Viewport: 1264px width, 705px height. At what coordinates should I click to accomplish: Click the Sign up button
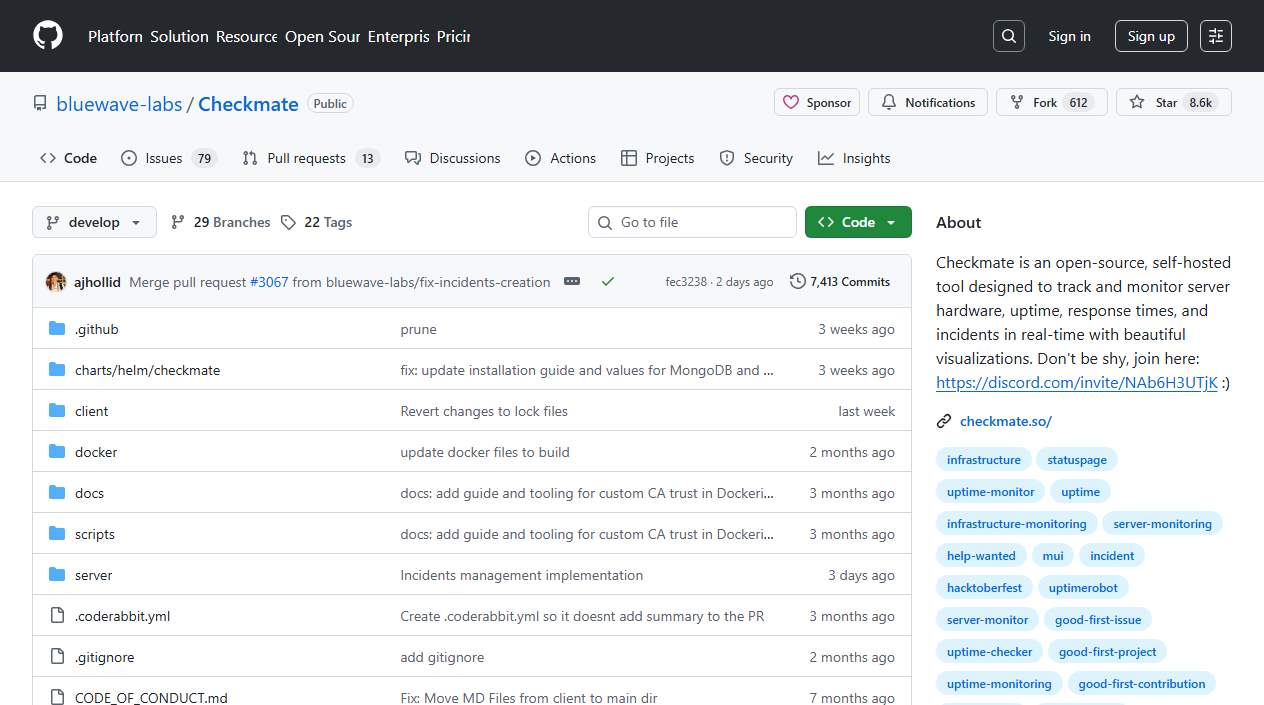[1151, 36]
